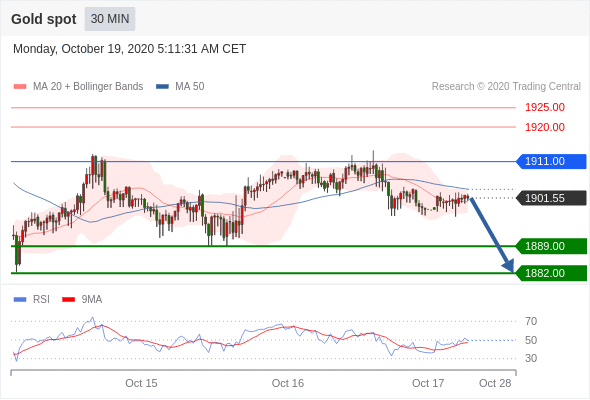Click the Oct 28 time axis label

coord(495,383)
